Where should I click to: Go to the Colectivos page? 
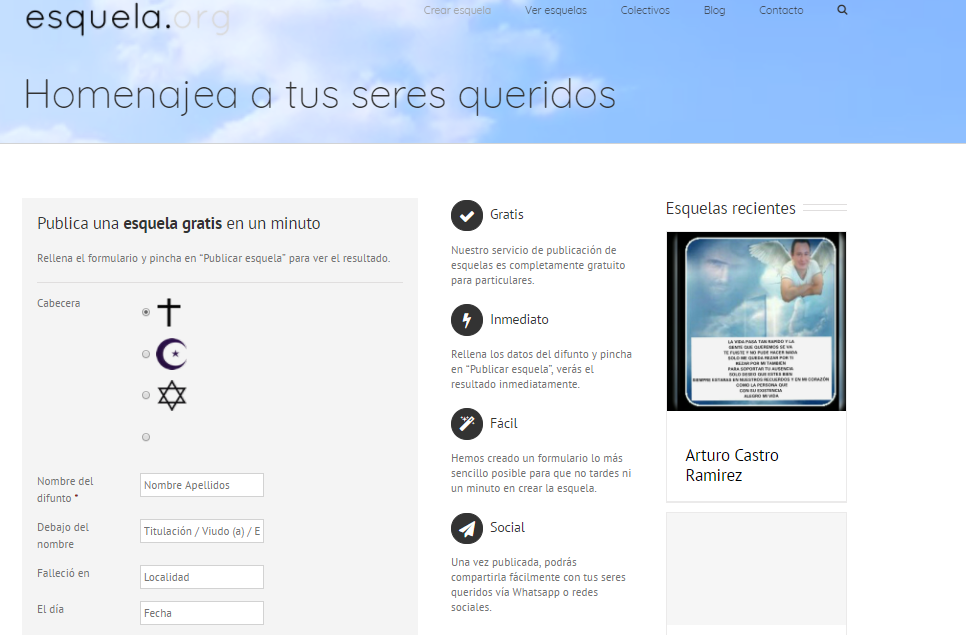(x=645, y=10)
